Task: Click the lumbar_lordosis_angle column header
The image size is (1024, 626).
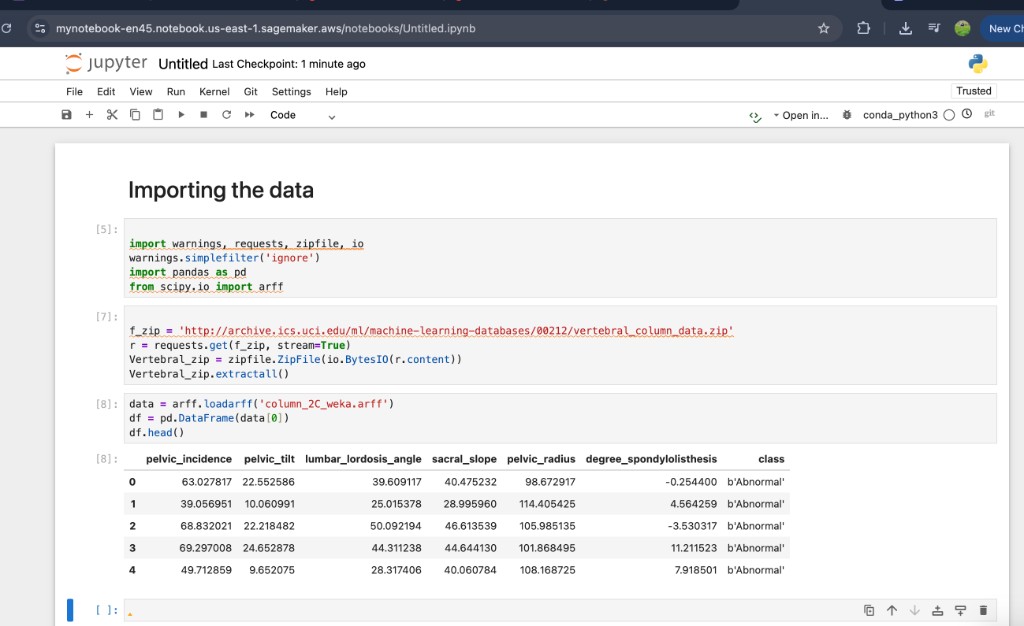Action: click(363, 459)
